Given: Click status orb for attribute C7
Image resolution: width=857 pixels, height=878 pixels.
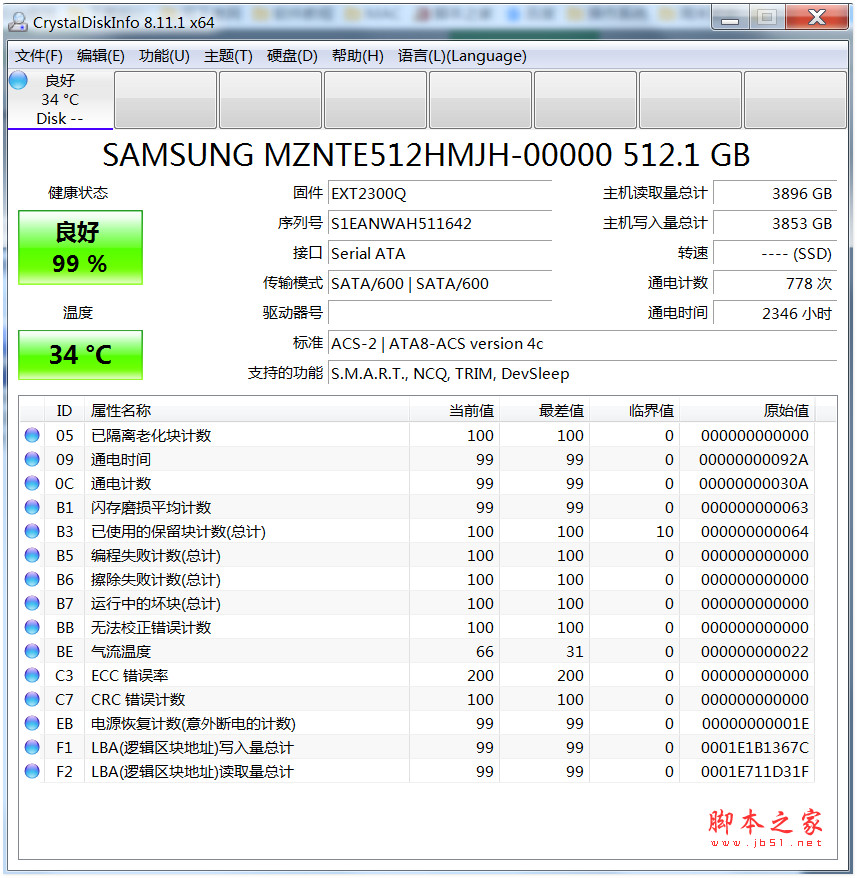Looking at the screenshot, I should (x=32, y=699).
